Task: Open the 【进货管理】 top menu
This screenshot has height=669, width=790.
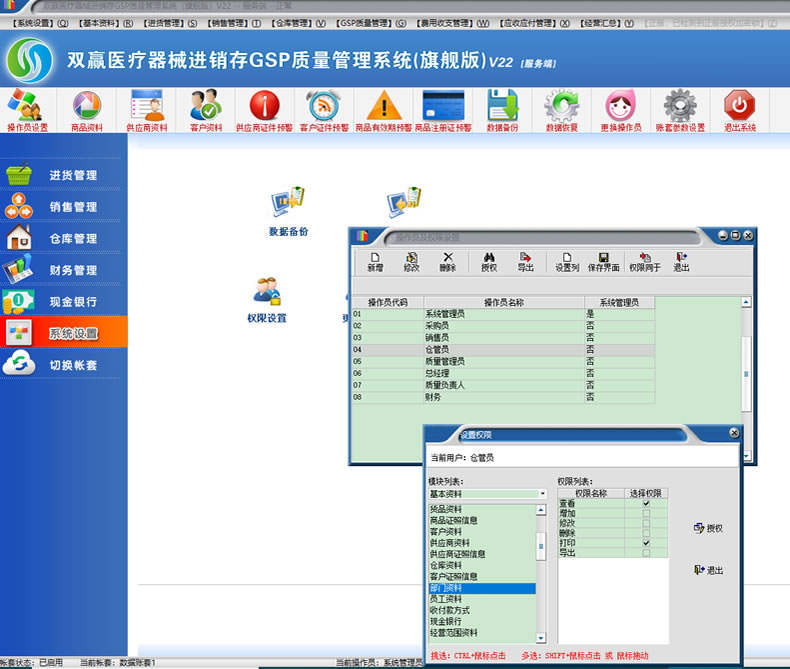Action: pyautogui.click(x=164, y=22)
